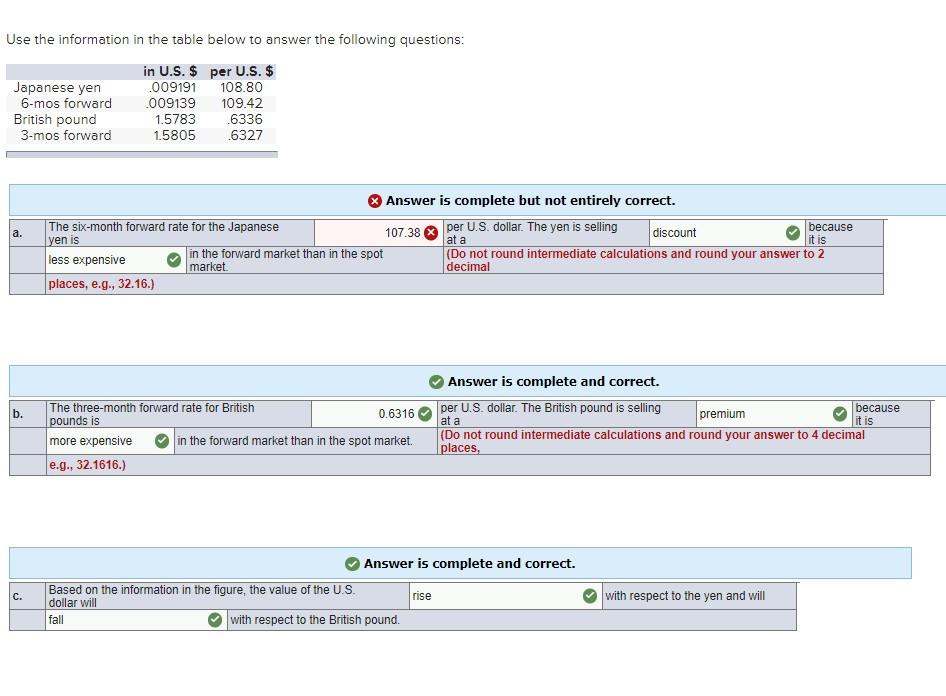
Task: Click the value .009139 in the table
Action: [171, 104]
